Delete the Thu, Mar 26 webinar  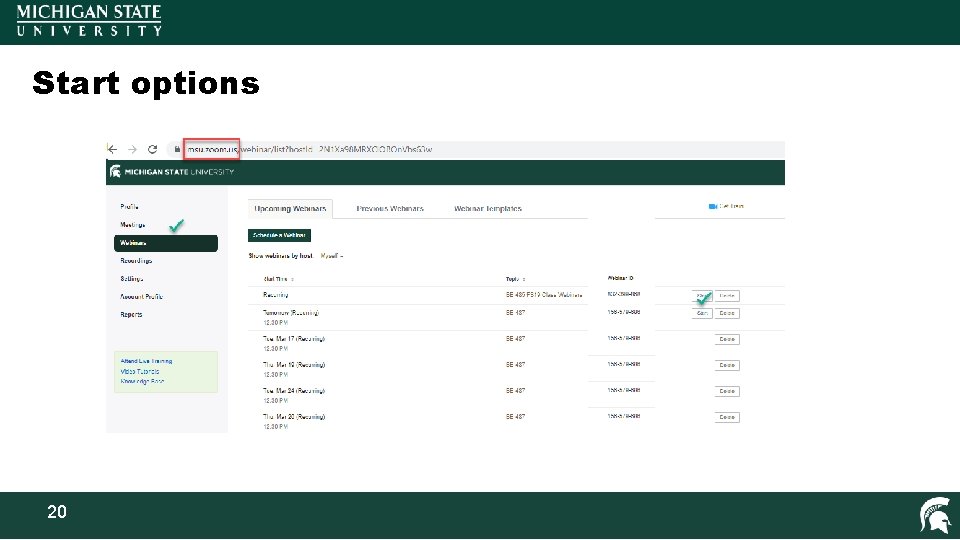tap(727, 418)
